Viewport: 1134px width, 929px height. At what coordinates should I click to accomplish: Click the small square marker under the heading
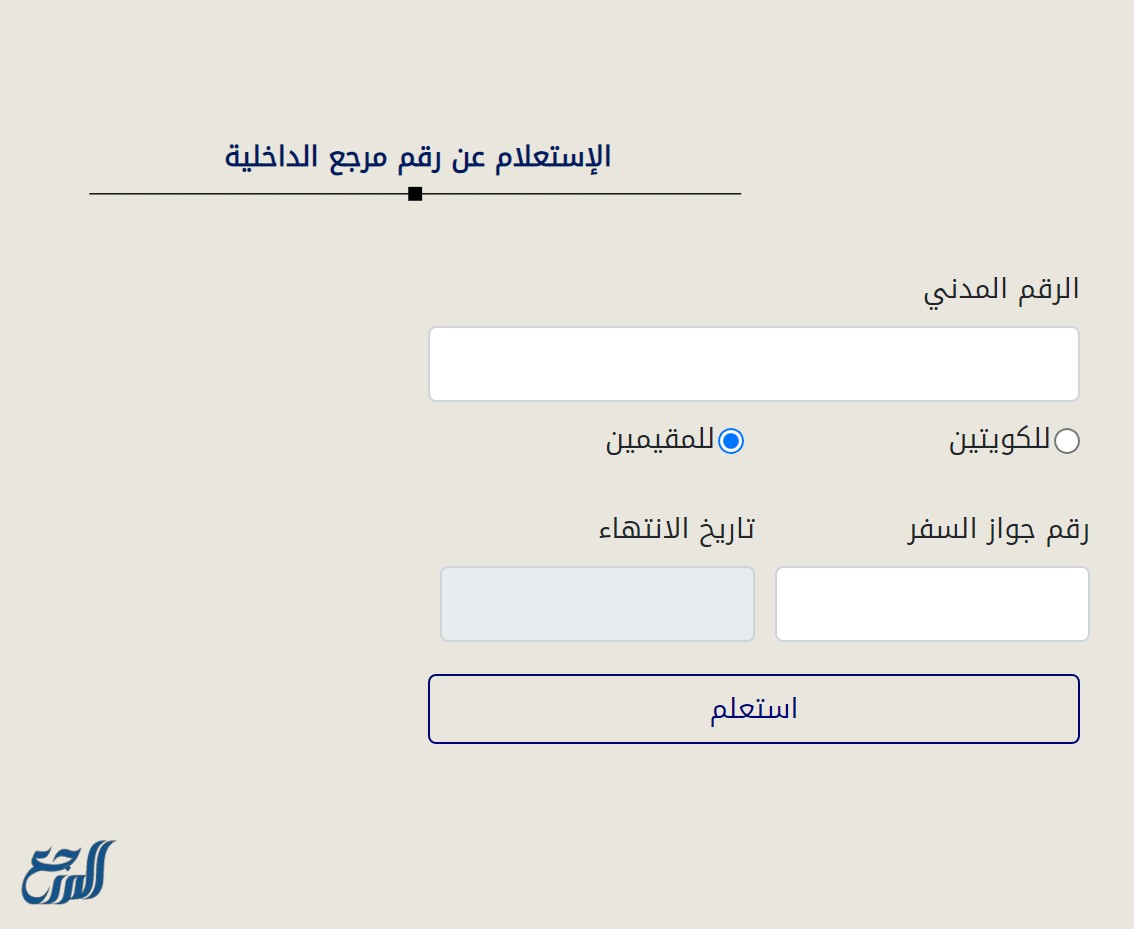coord(416,195)
